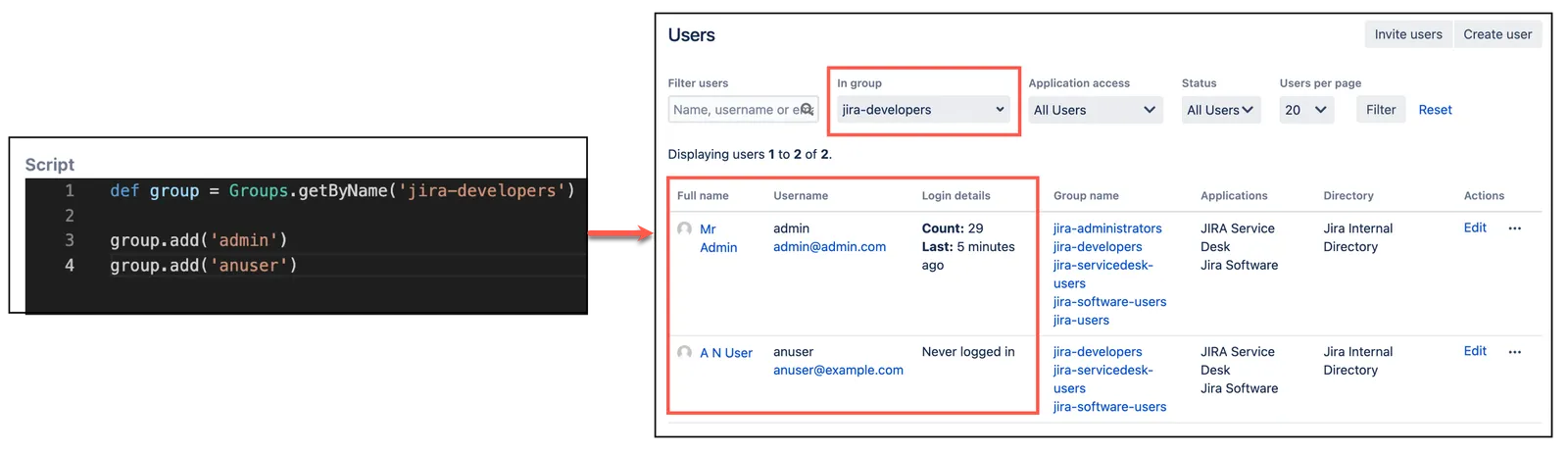Open jira-developers link in anuser row
Image resolution: width=1568 pixels, height=454 pixels.
point(1098,352)
